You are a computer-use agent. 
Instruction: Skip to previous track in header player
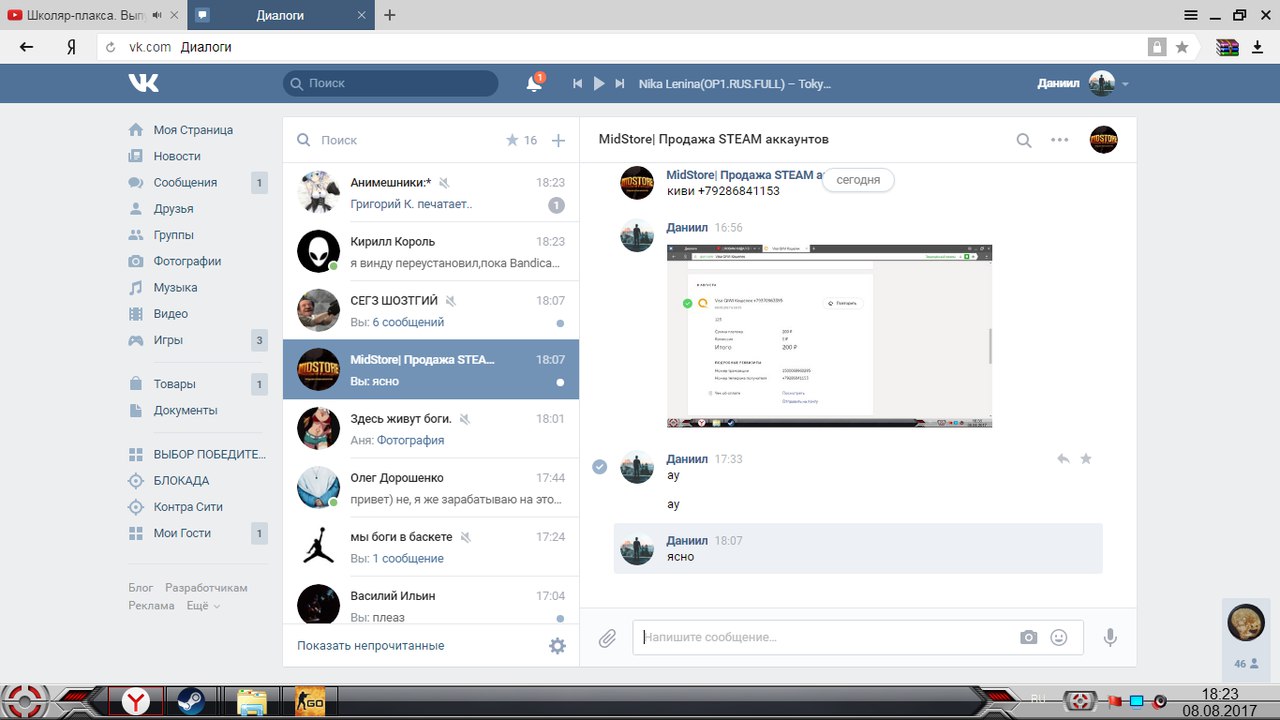(577, 84)
